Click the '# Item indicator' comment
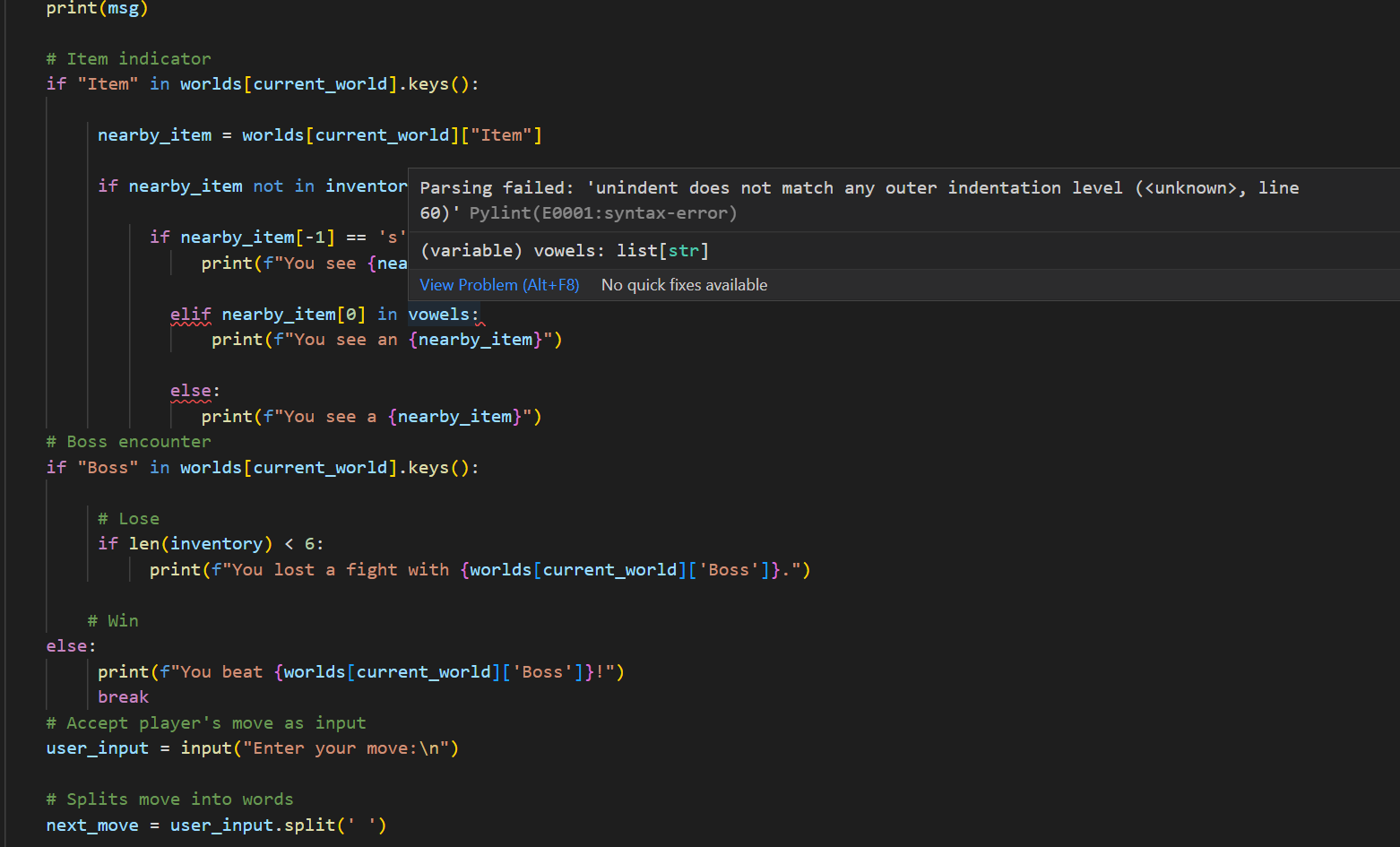The image size is (1400, 847). click(x=129, y=59)
